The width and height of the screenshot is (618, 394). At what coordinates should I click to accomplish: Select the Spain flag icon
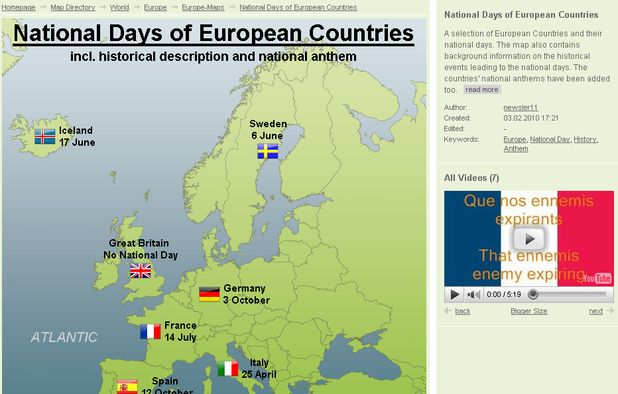click(x=127, y=387)
